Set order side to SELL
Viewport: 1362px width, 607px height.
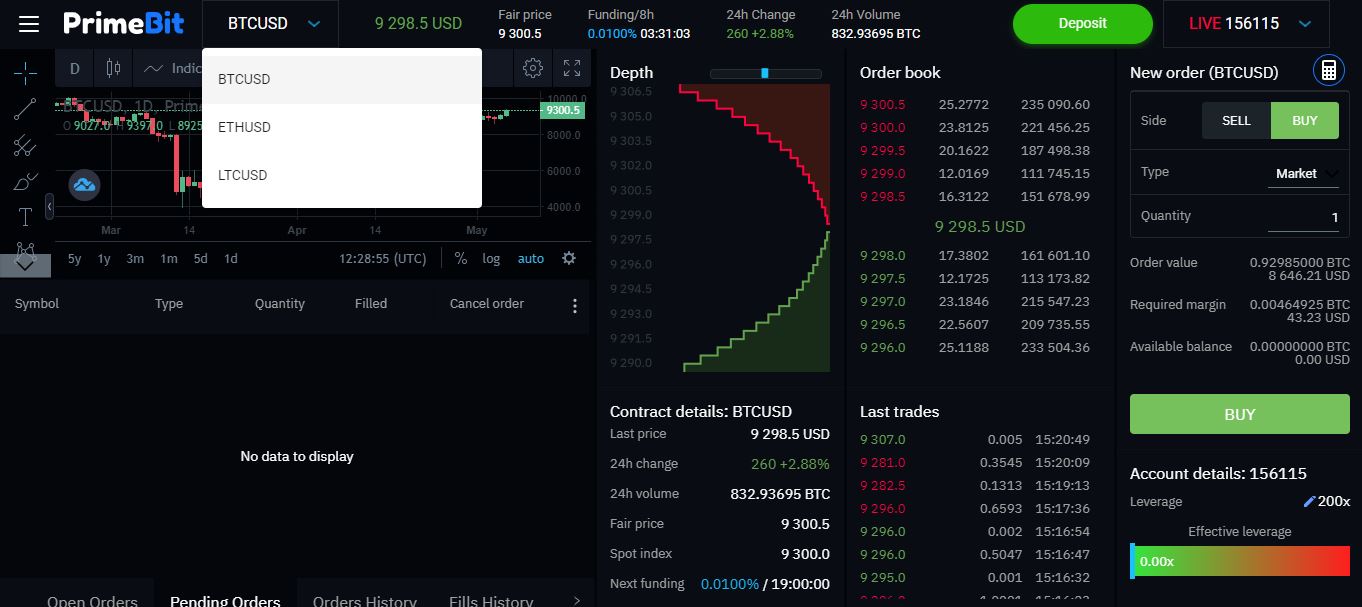(x=1236, y=120)
